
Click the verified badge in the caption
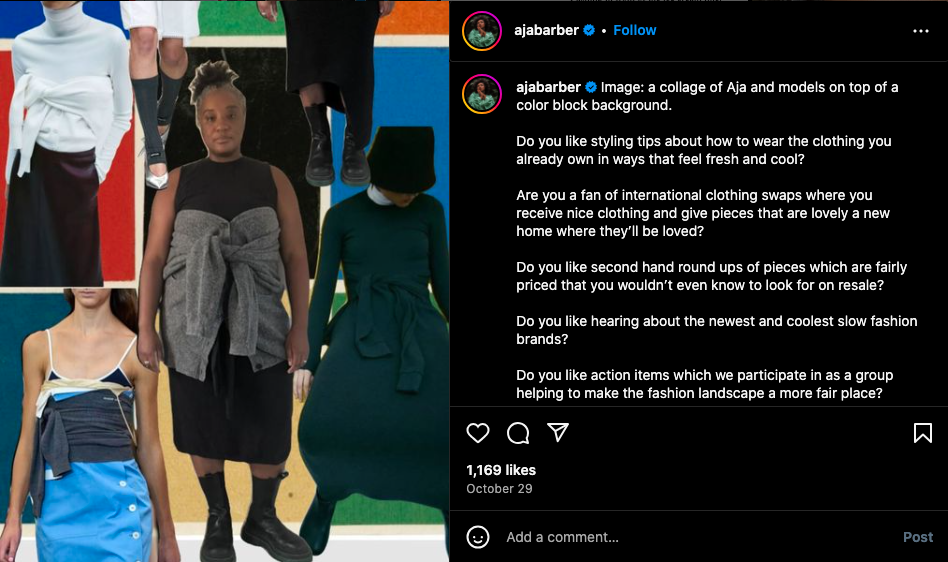point(591,87)
